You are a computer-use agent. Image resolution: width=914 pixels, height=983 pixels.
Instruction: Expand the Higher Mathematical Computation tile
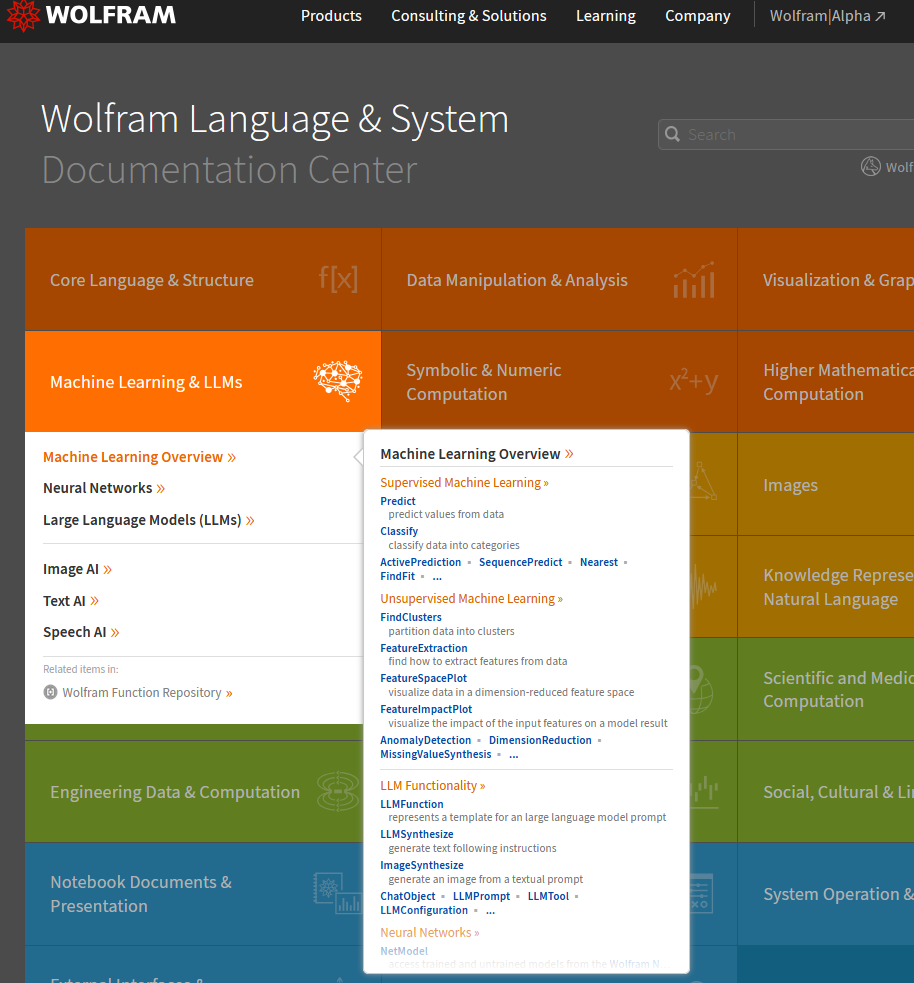826,382
